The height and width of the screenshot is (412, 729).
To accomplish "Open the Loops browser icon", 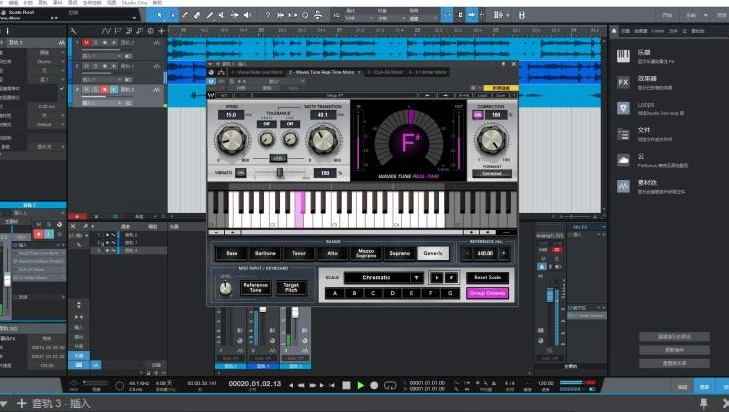I will point(623,108).
